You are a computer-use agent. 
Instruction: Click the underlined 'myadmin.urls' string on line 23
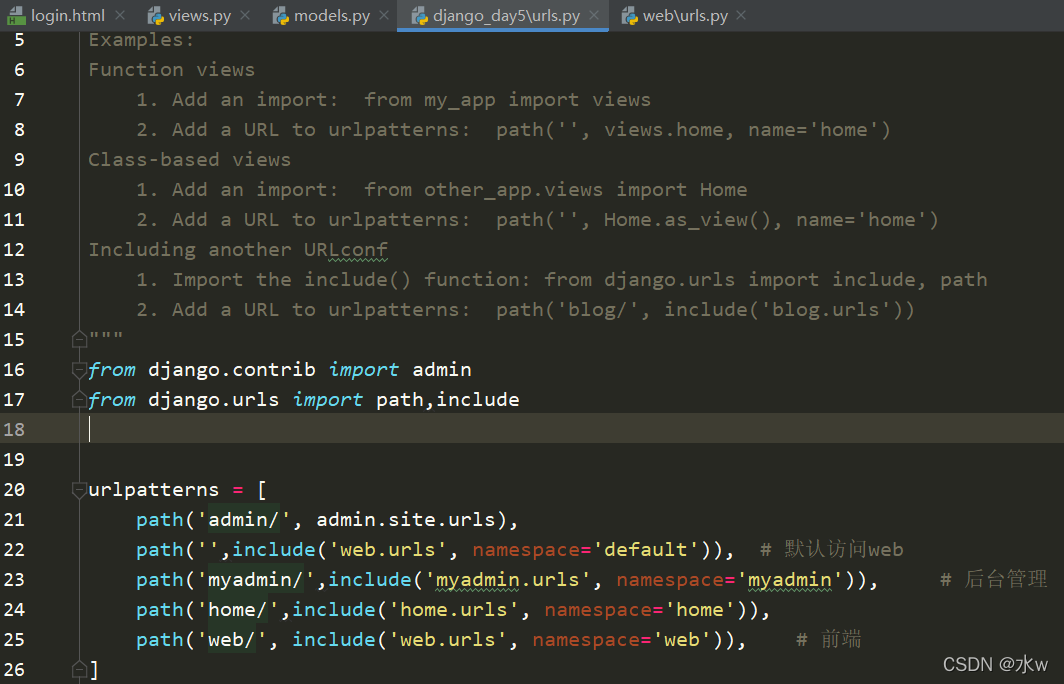coord(508,579)
